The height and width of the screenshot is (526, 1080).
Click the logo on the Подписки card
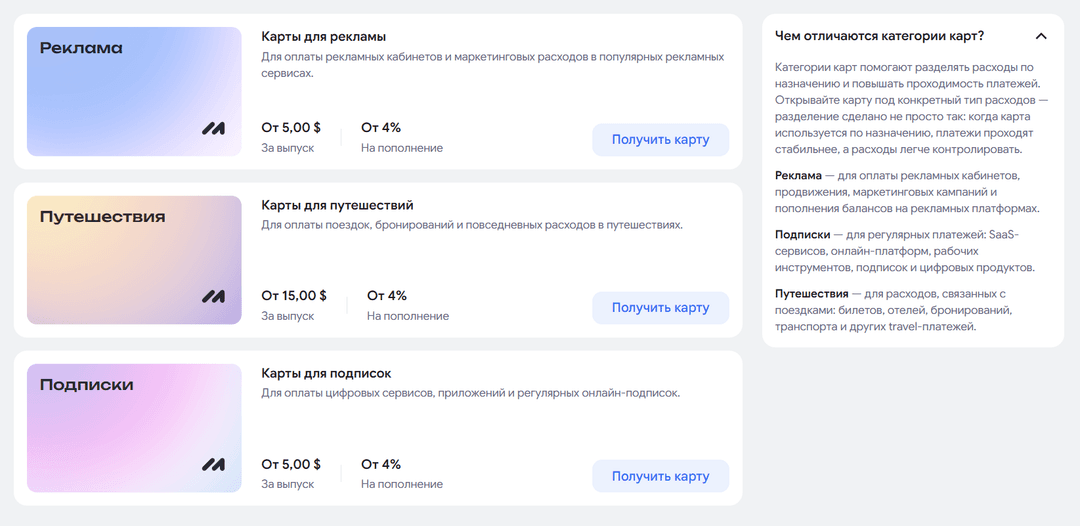[x=213, y=465]
